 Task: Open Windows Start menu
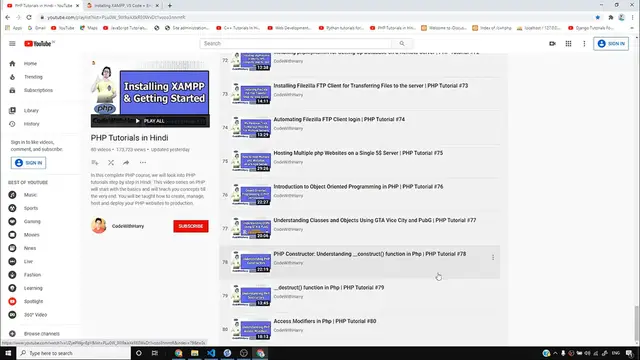click(x=8, y=353)
